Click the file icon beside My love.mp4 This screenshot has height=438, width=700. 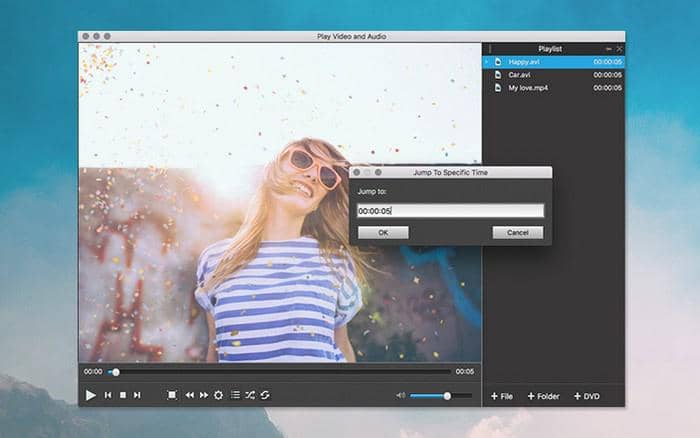(x=498, y=88)
